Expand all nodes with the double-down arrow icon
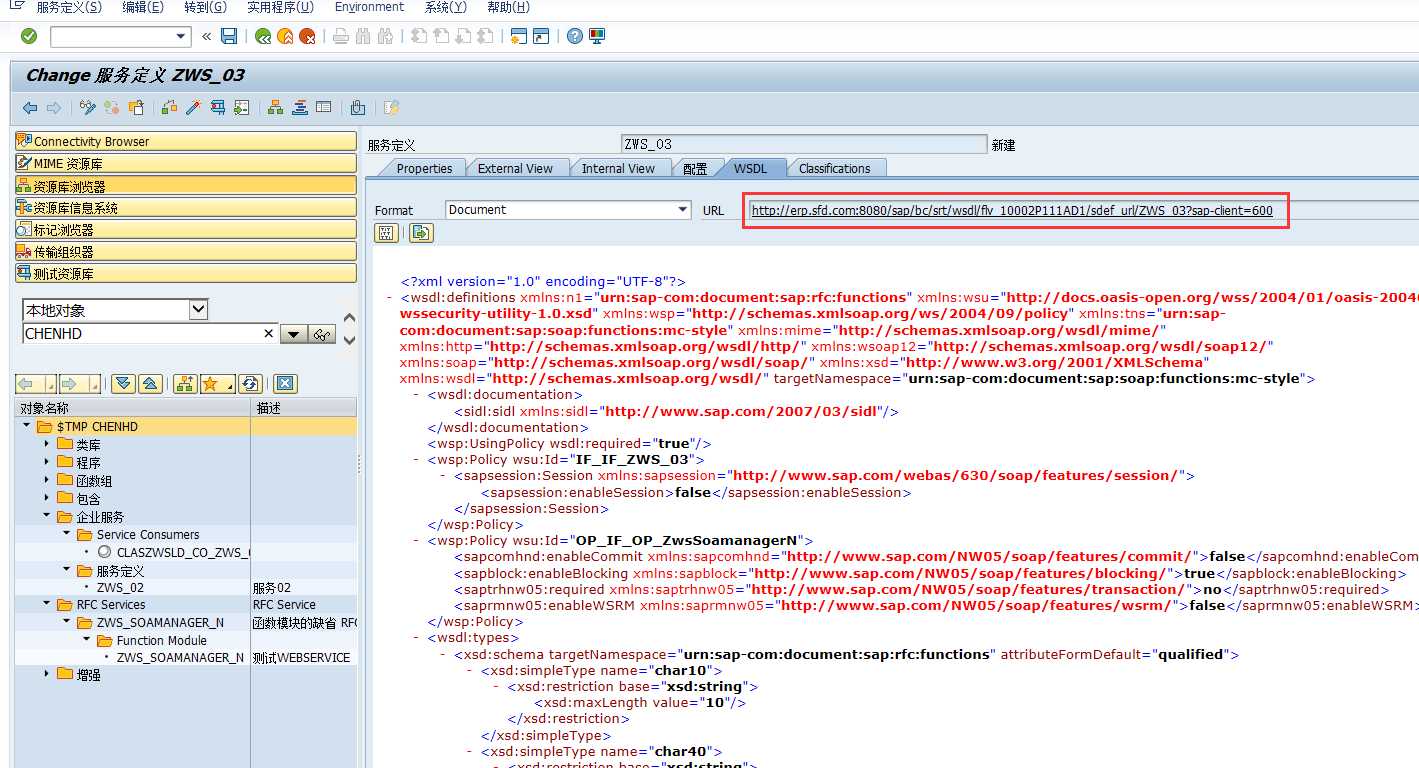Viewport: 1419px width, 768px height. [x=122, y=383]
